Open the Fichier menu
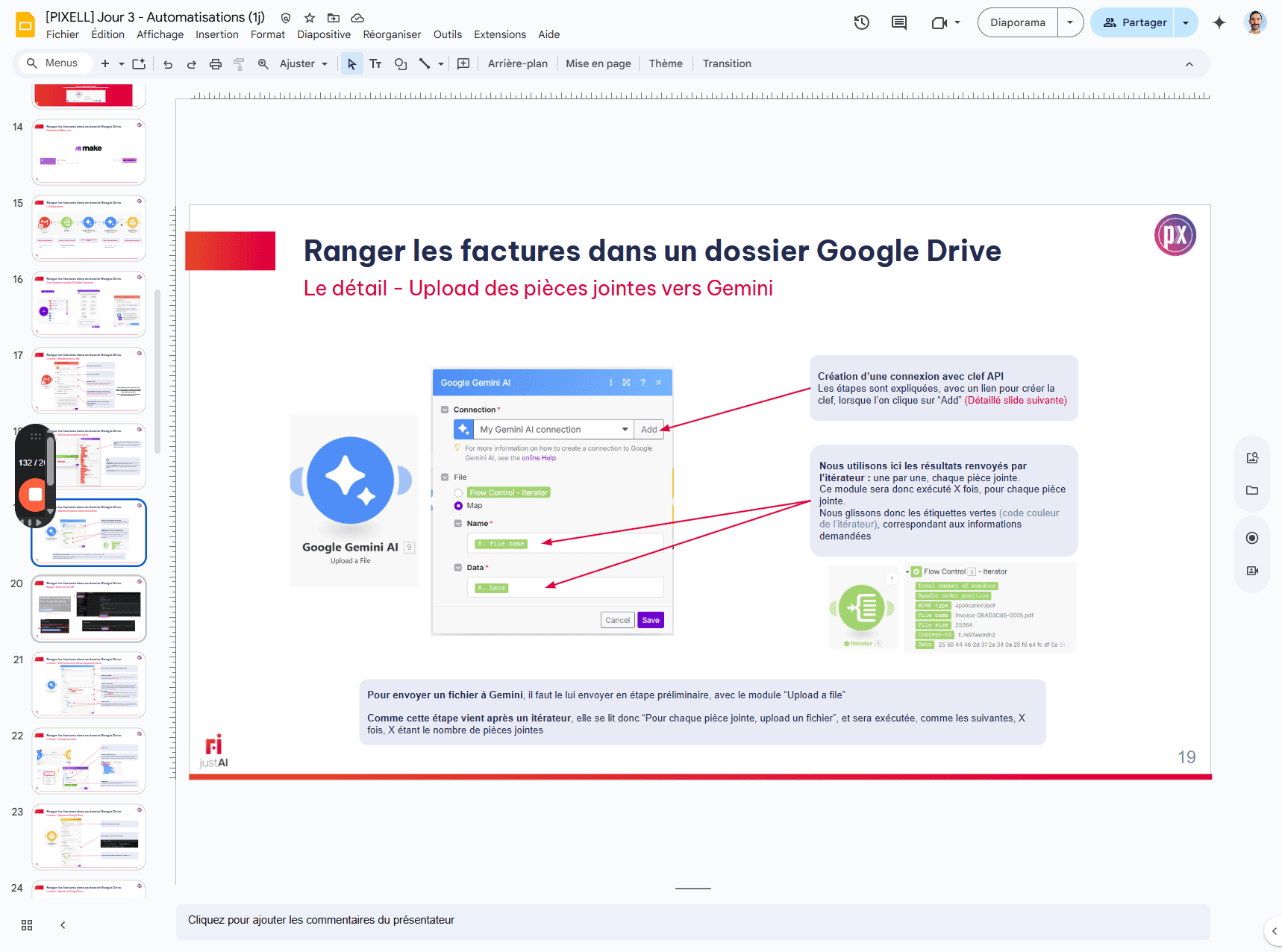The width and height of the screenshot is (1282, 952). 63,34
